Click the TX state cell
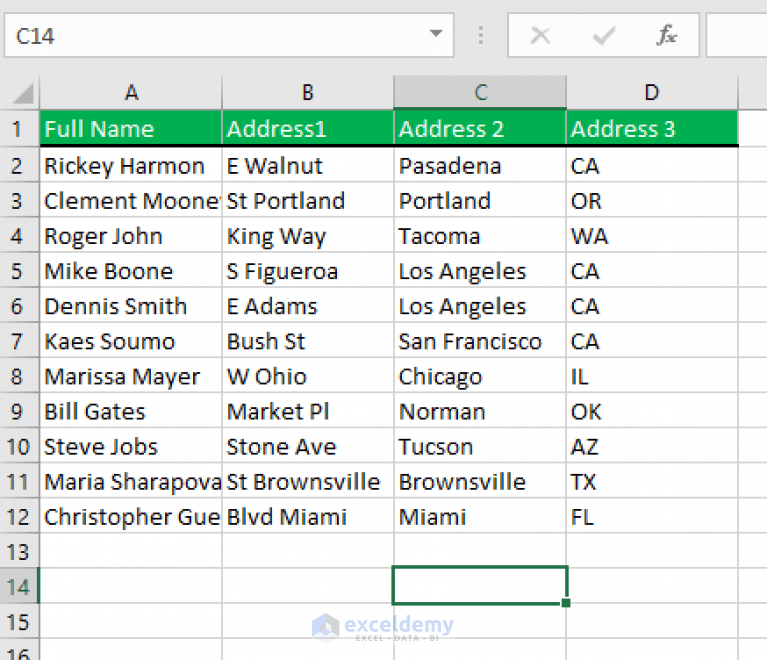 click(x=652, y=481)
